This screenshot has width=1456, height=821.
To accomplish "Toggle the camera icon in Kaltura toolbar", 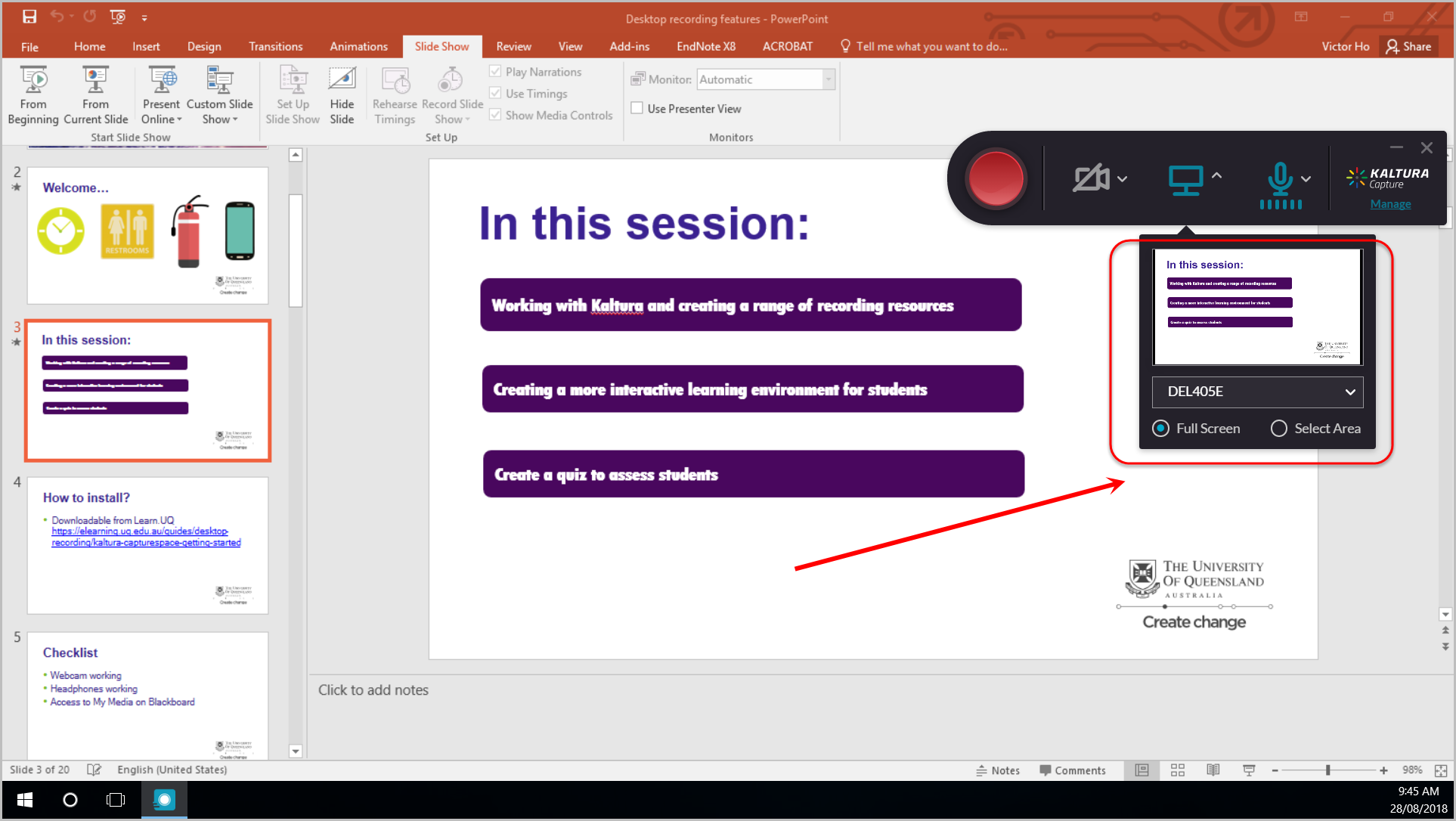I will pos(1089,177).
